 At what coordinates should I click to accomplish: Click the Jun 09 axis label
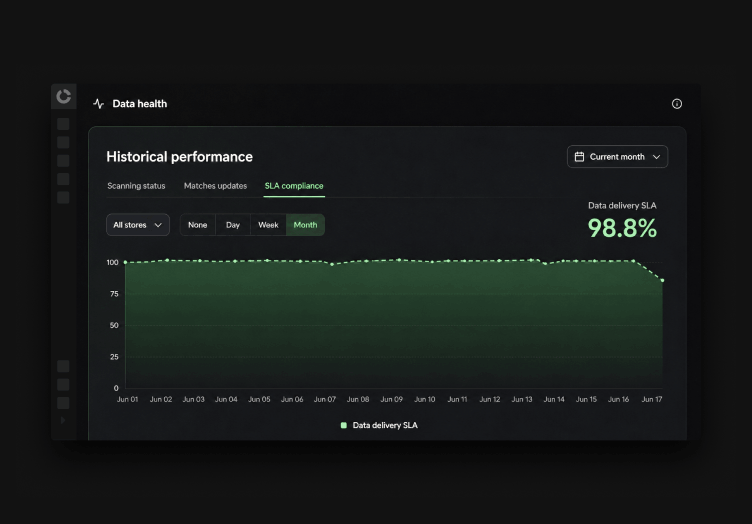tap(391, 399)
